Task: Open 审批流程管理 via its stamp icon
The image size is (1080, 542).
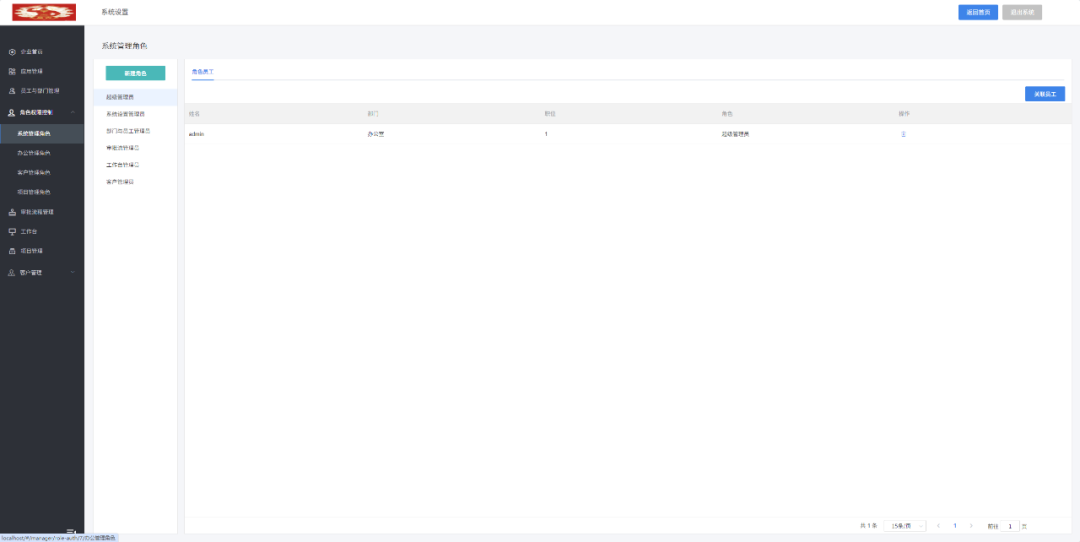Action: [x=12, y=212]
